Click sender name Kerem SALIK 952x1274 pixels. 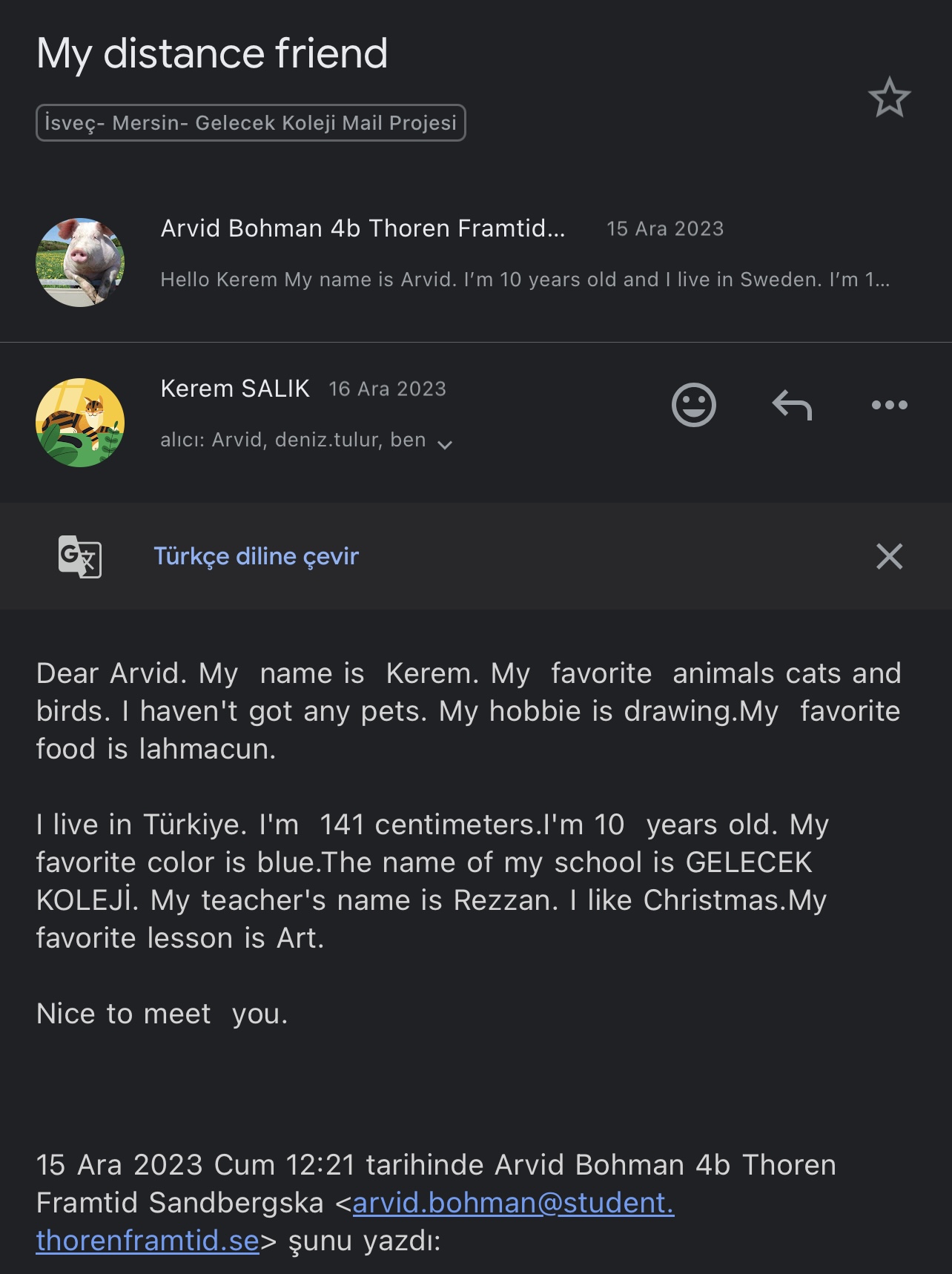[x=235, y=389]
